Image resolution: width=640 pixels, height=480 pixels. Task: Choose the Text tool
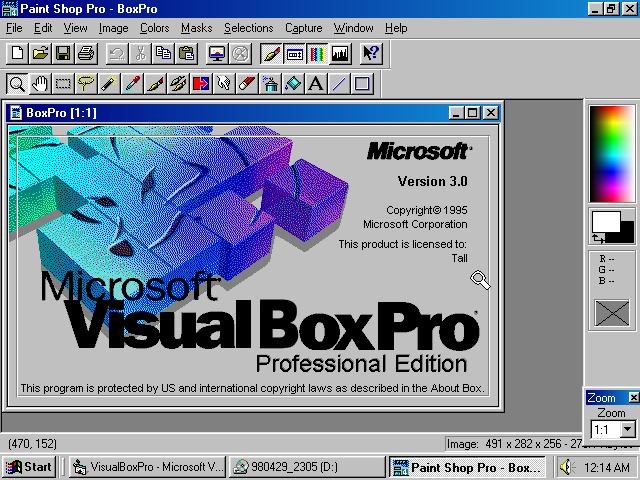pos(316,83)
